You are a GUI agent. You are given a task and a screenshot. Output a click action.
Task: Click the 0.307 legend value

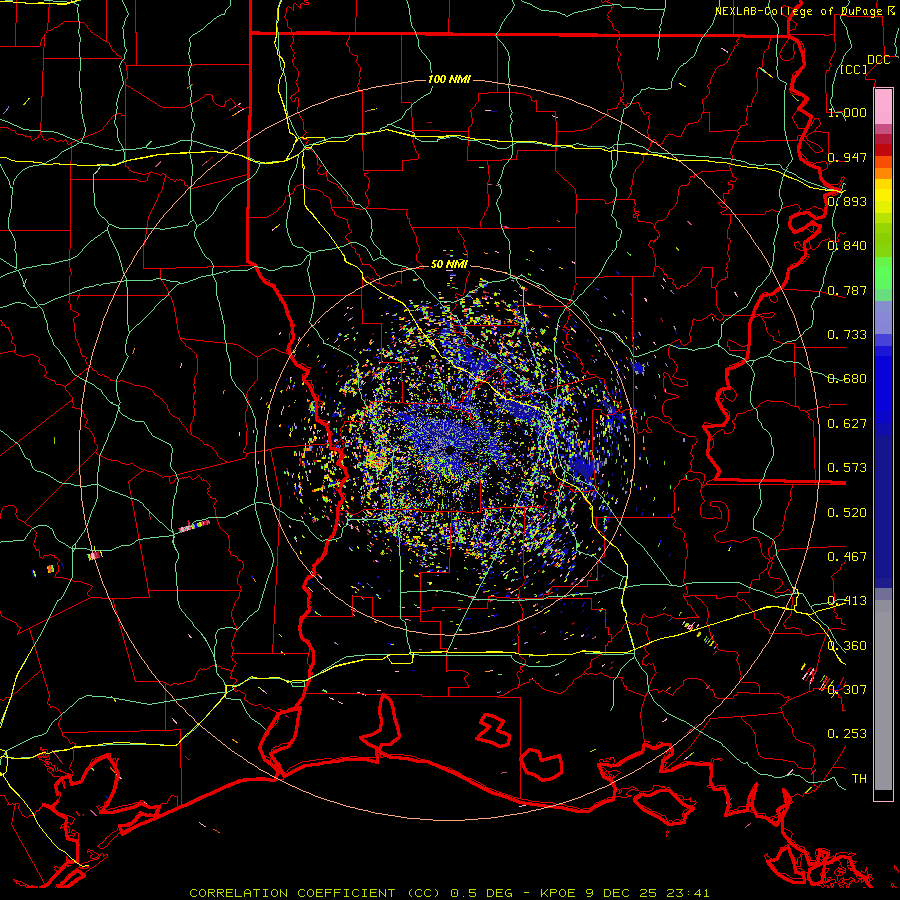point(847,690)
